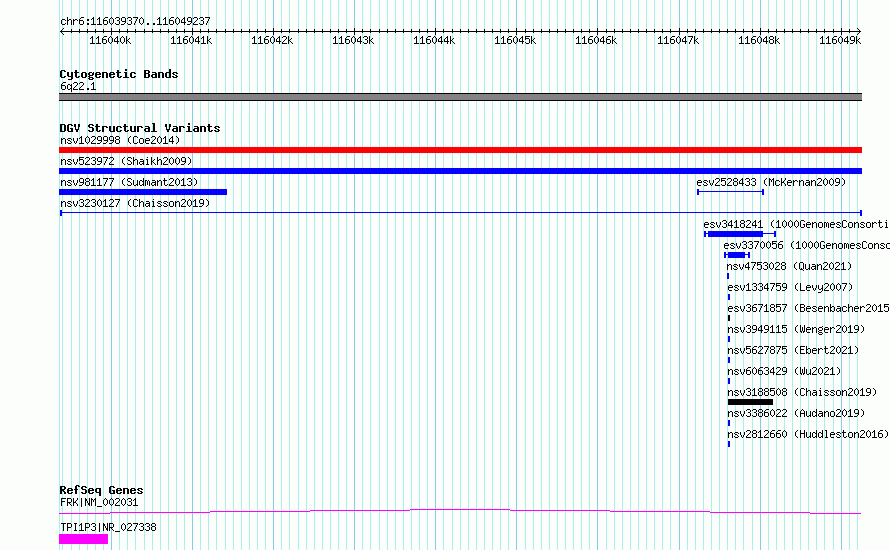Click the 116047k ruler tick label
890x550 pixels.
pyautogui.click(x=678, y=40)
